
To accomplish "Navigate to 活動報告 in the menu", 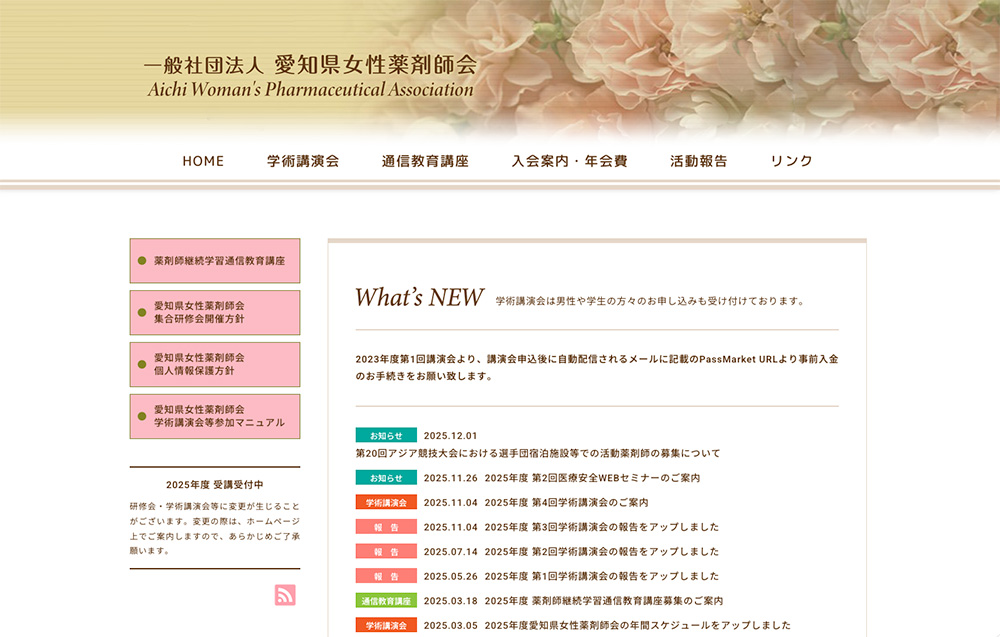I will [x=699, y=161].
